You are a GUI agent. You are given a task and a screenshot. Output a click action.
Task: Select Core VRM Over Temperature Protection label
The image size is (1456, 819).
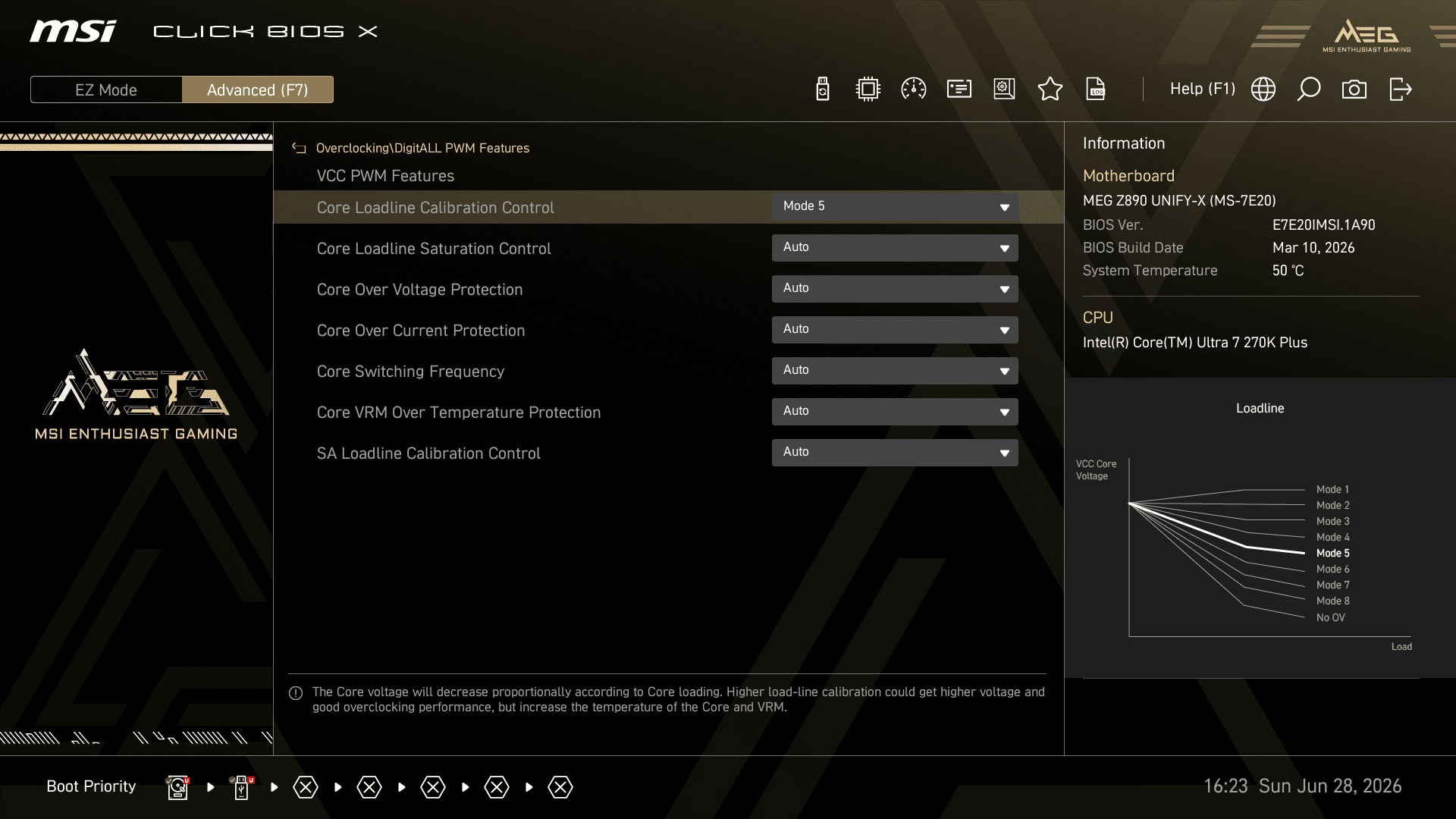[x=459, y=413]
